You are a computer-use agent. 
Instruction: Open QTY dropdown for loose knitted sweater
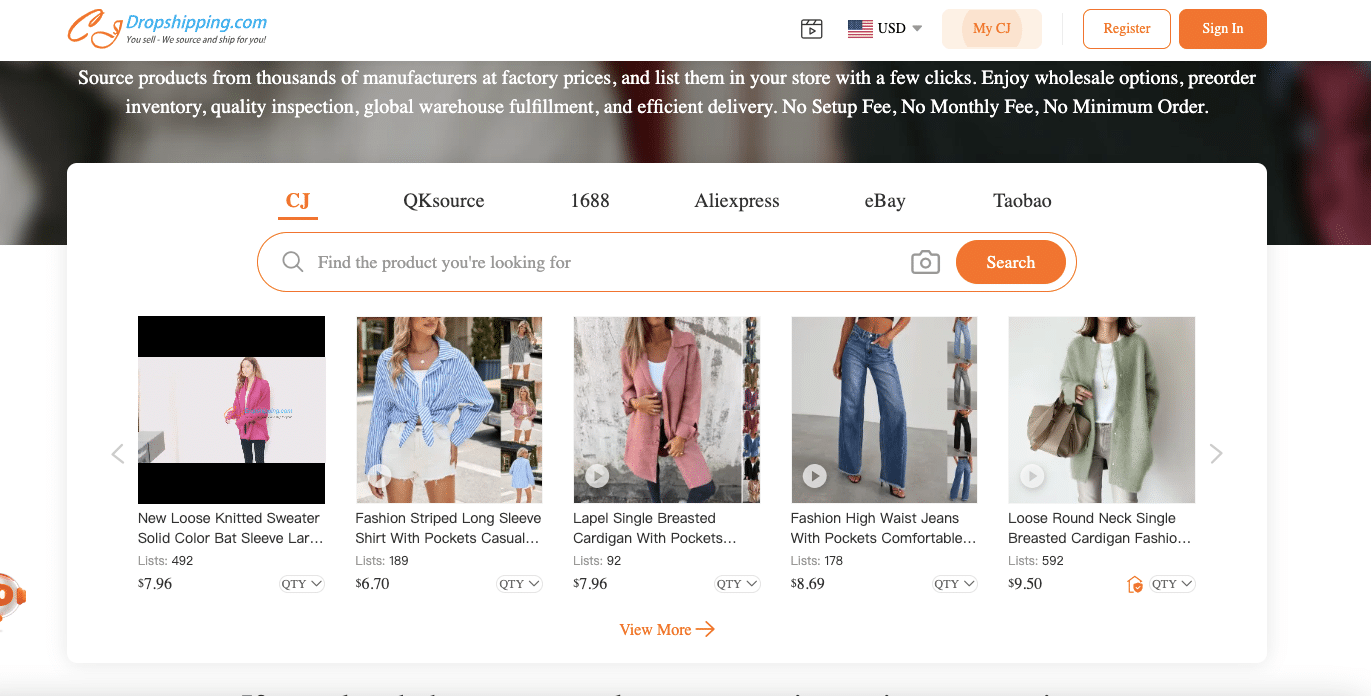[301, 583]
